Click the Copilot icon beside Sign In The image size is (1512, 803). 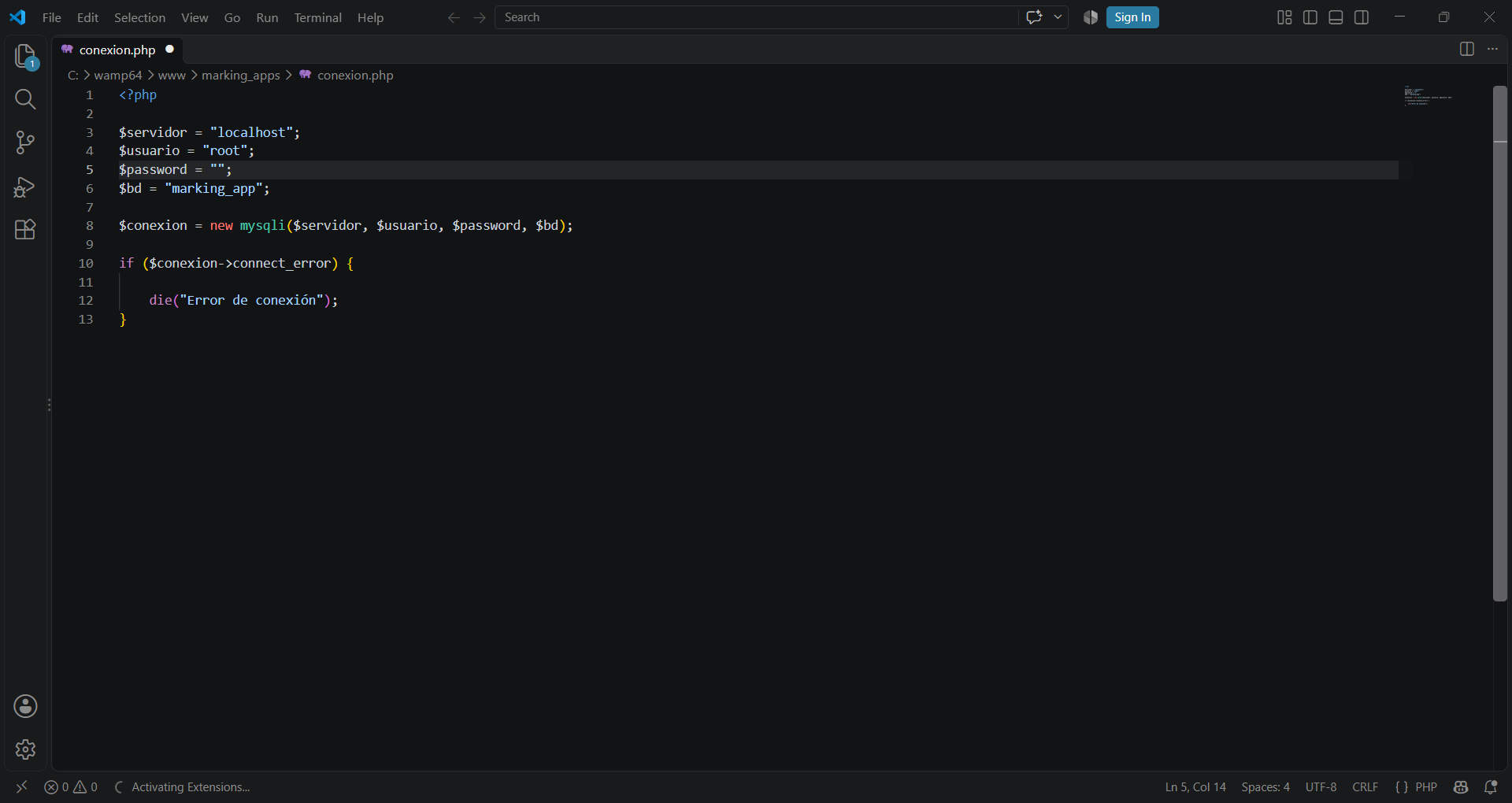pyautogui.click(x=1091, y=17)
